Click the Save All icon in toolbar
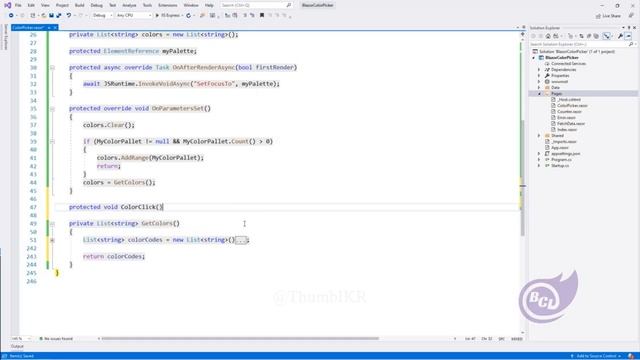This screenshot has height=360, width=640. pos(59,16)
